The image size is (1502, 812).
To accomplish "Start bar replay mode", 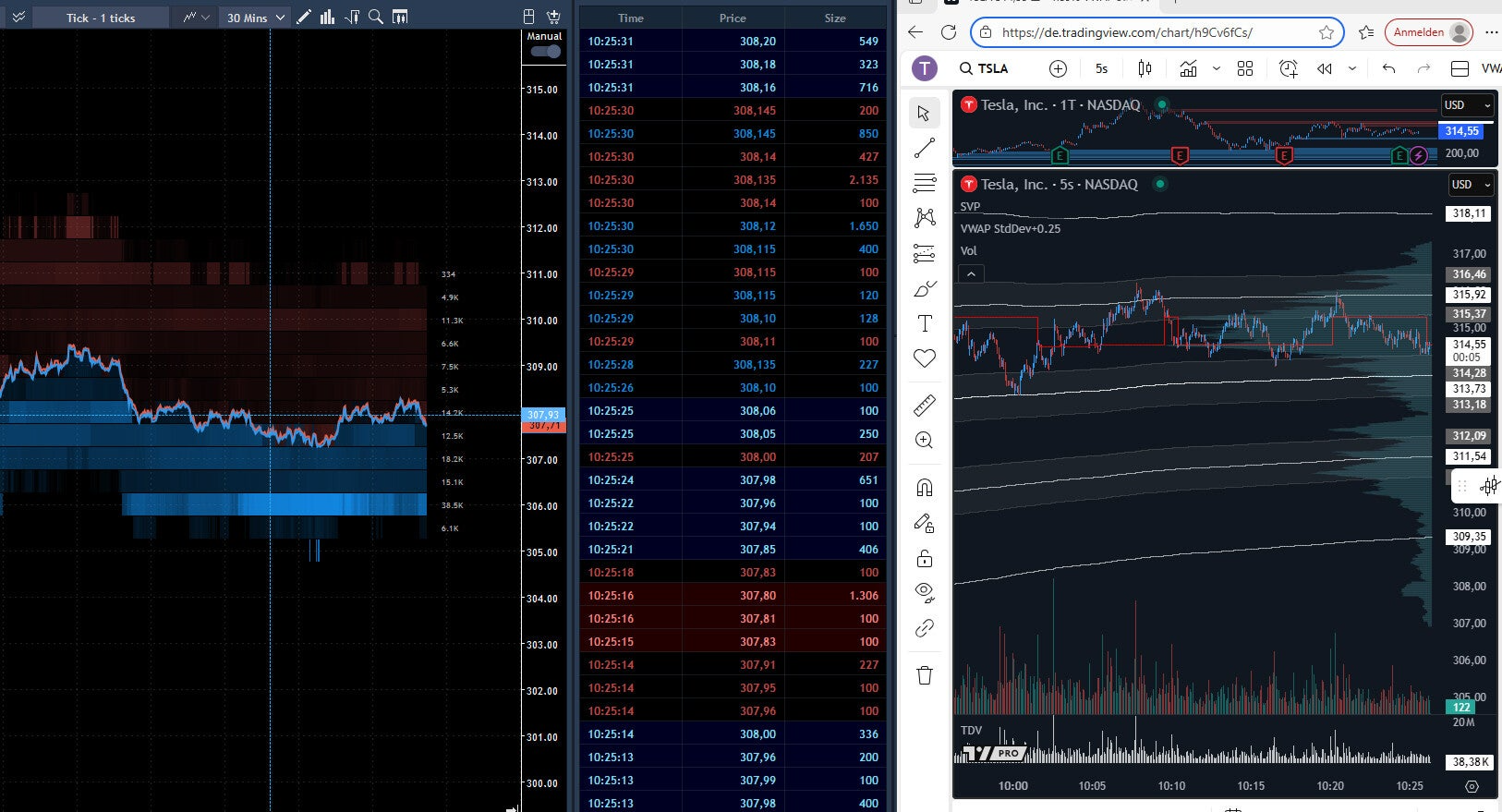I will coord(1325,68).
